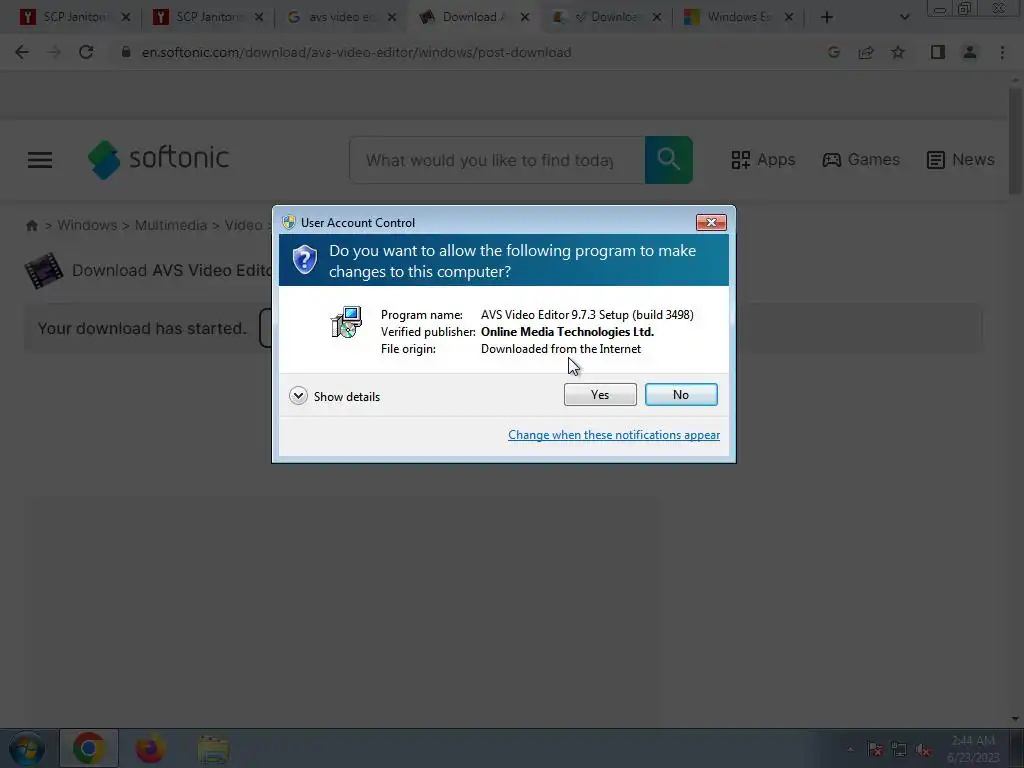Click 'Your download has started.' text
Screen dimensions: 1024x768
142,328
